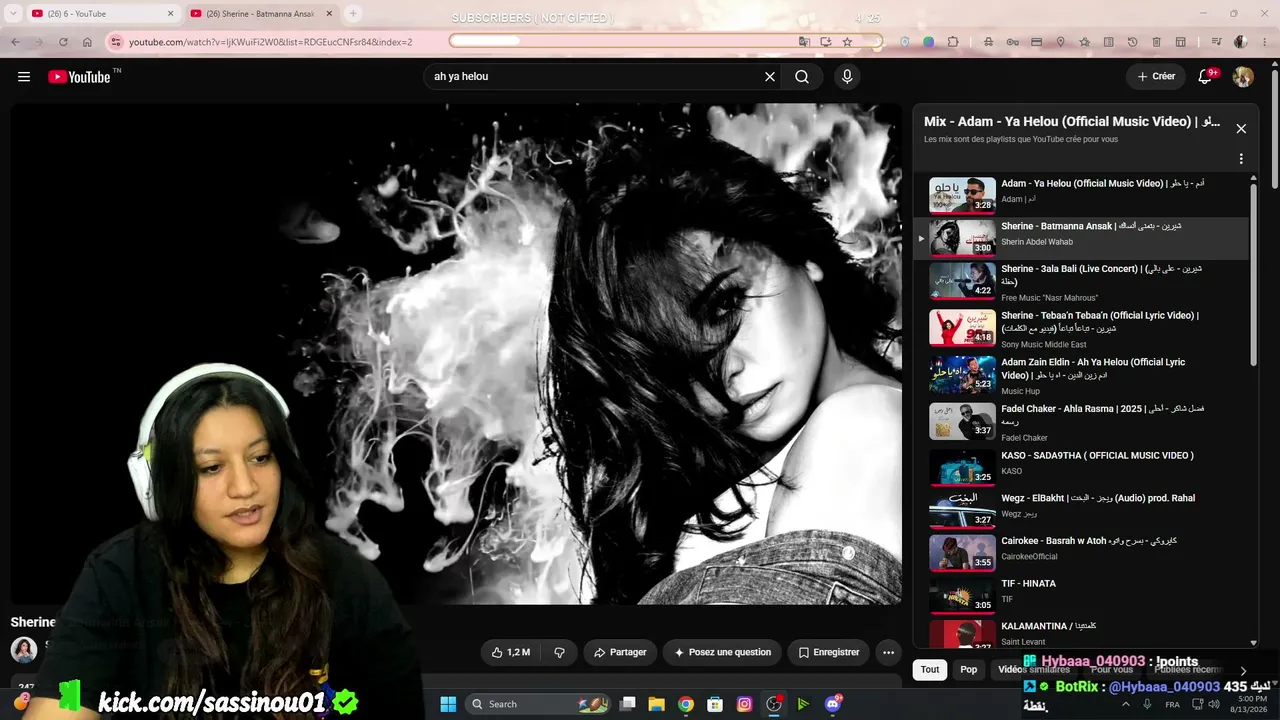Open the Sherine channel avatar below video

click(24, 650)
